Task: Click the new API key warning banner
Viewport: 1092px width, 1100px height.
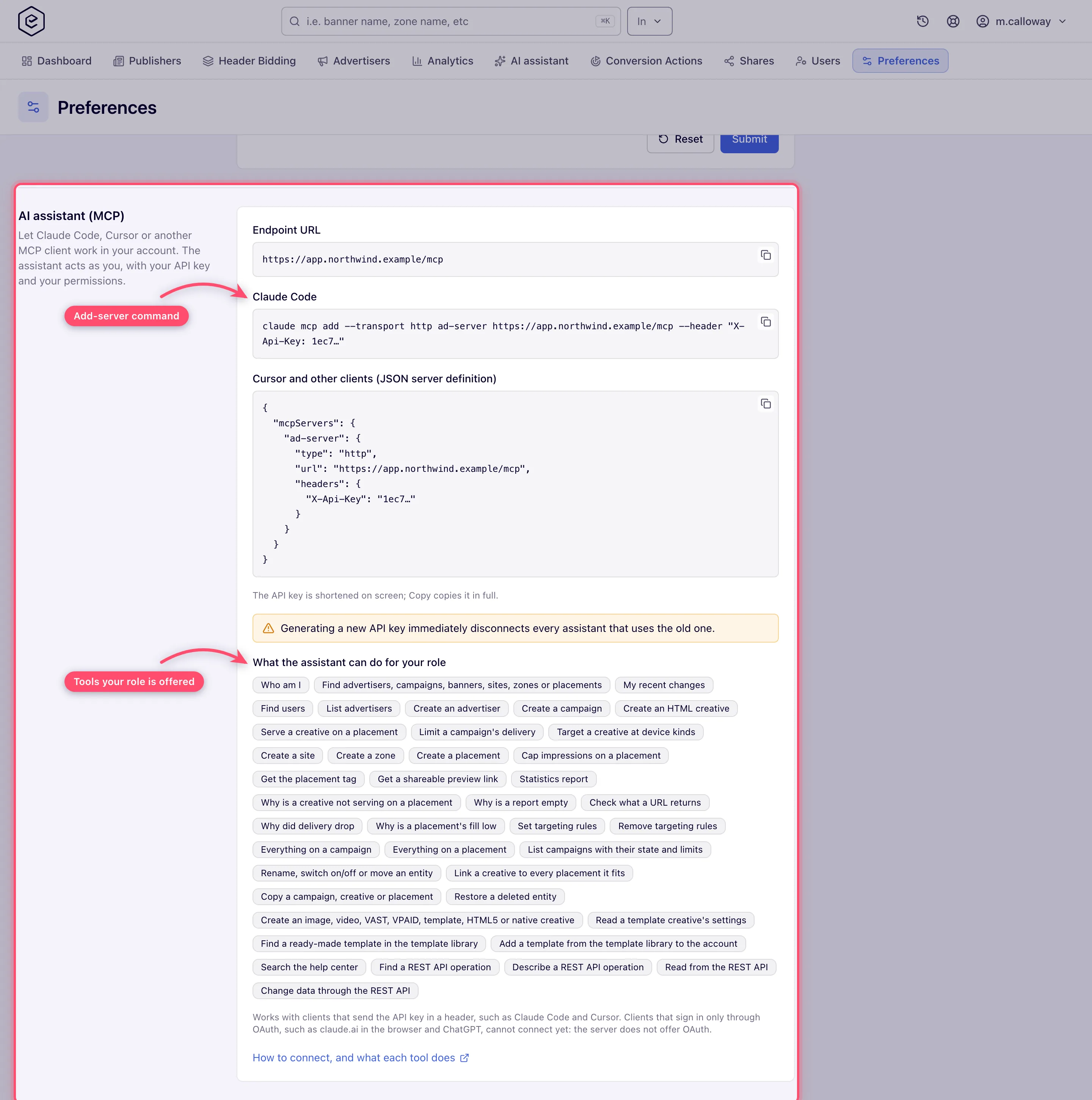Action: tap(515, 628)
